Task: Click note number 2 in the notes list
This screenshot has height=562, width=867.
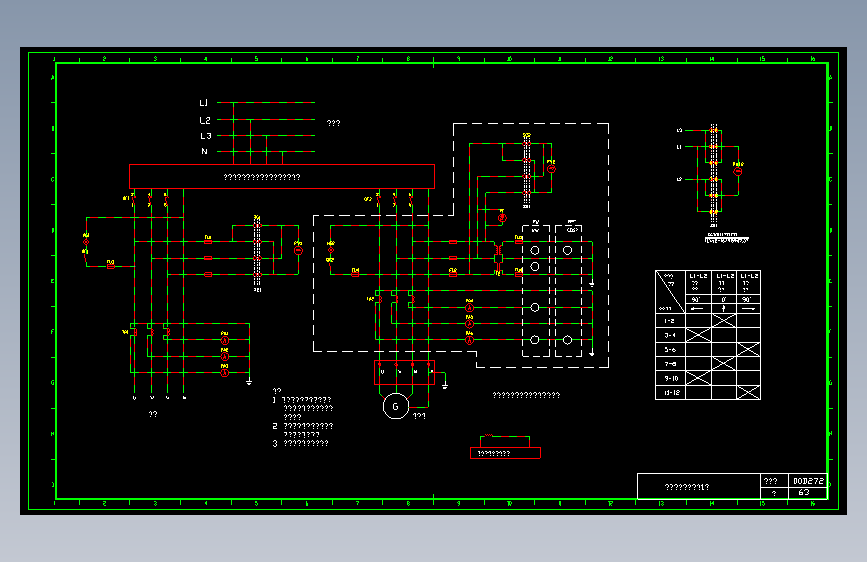Action: point(275,426)
